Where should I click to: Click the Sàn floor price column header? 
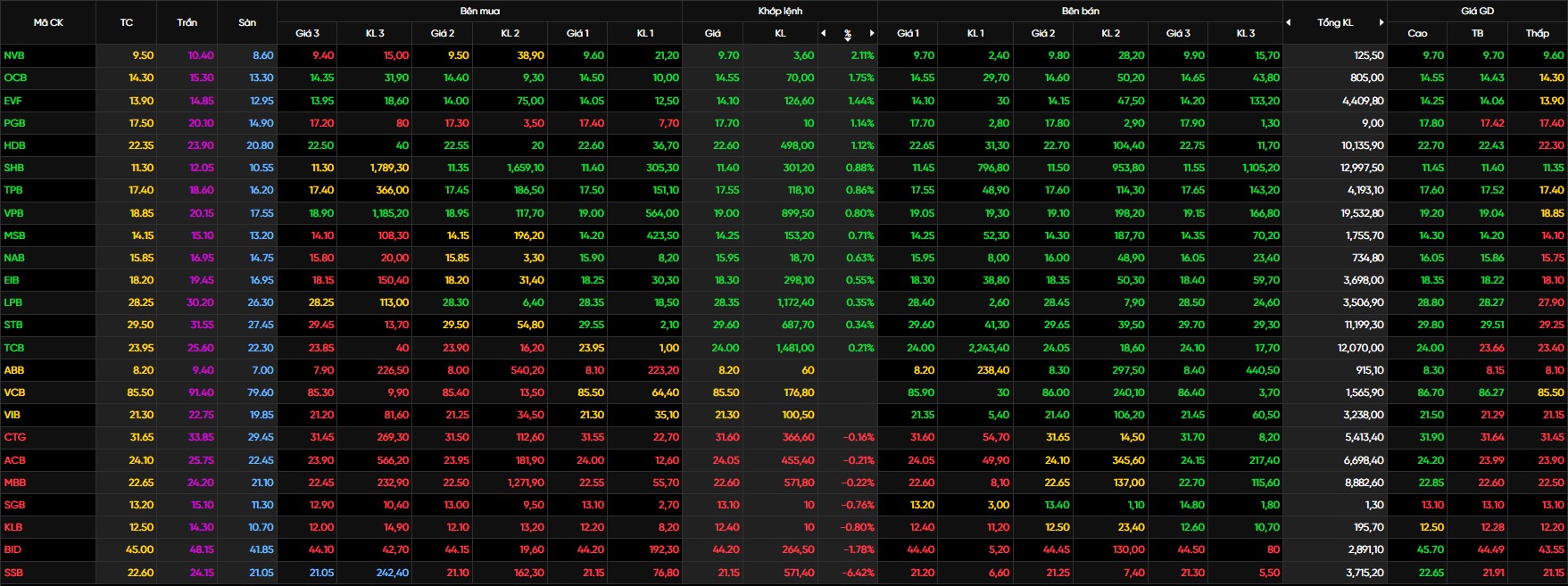[x=247, y=22]
